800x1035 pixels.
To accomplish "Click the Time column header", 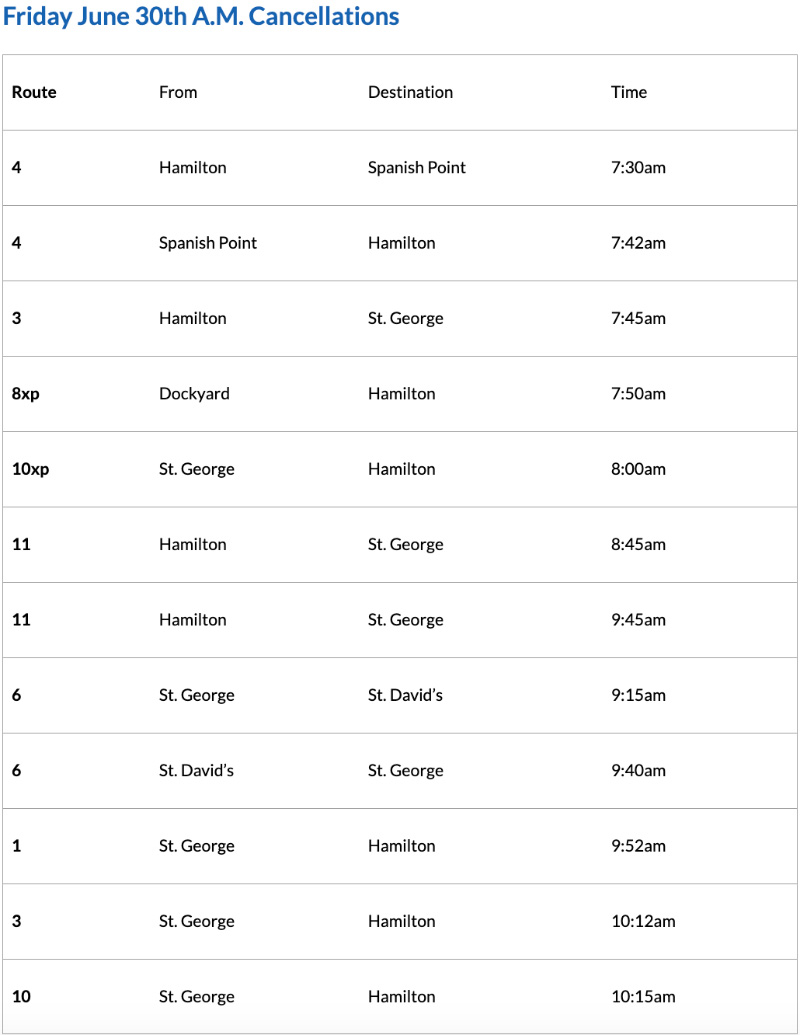I will (x=629, y=92).
